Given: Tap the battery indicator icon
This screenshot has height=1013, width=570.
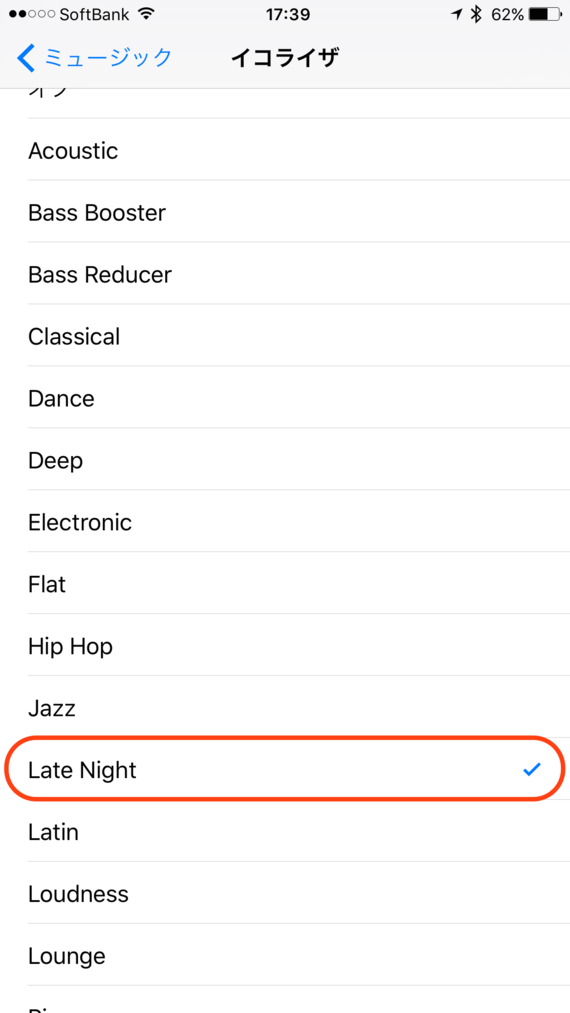Looking at the screenshot, I should click(545, 14).
